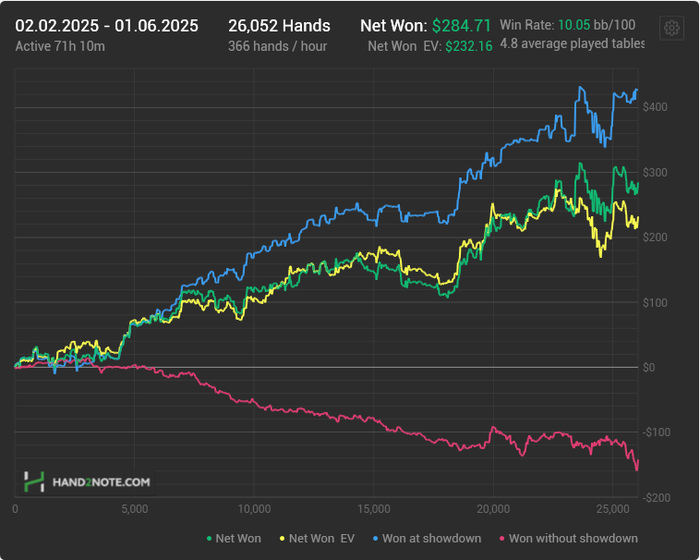Click the date range 02.02.2025 - 01.06.2025

pos(107,26)
